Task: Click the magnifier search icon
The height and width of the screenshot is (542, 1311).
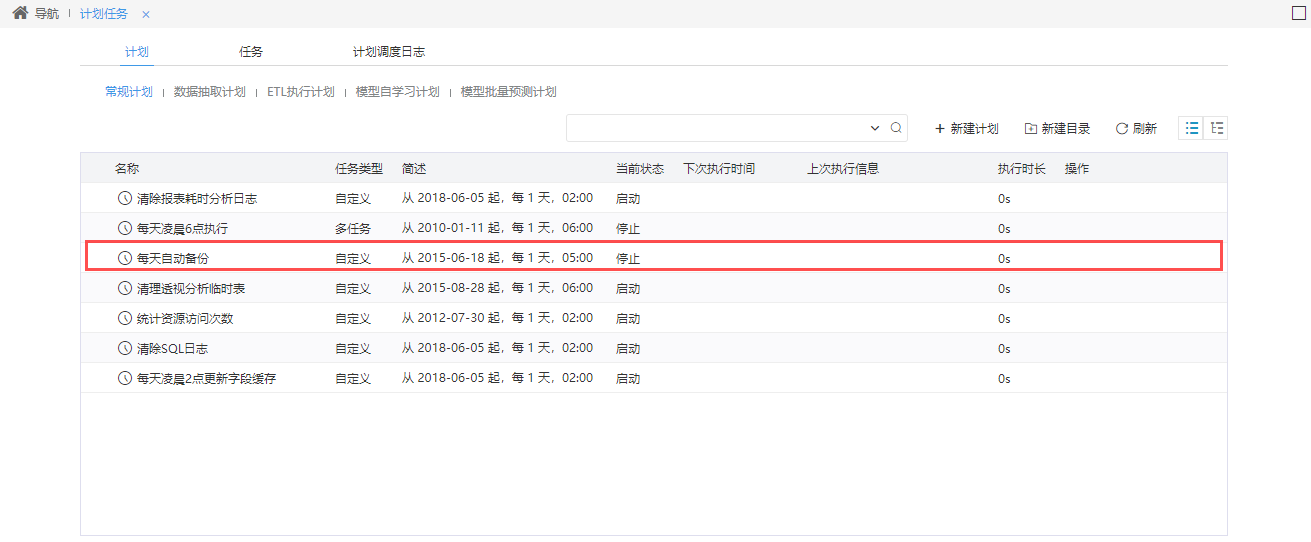Action: [896, 128]
